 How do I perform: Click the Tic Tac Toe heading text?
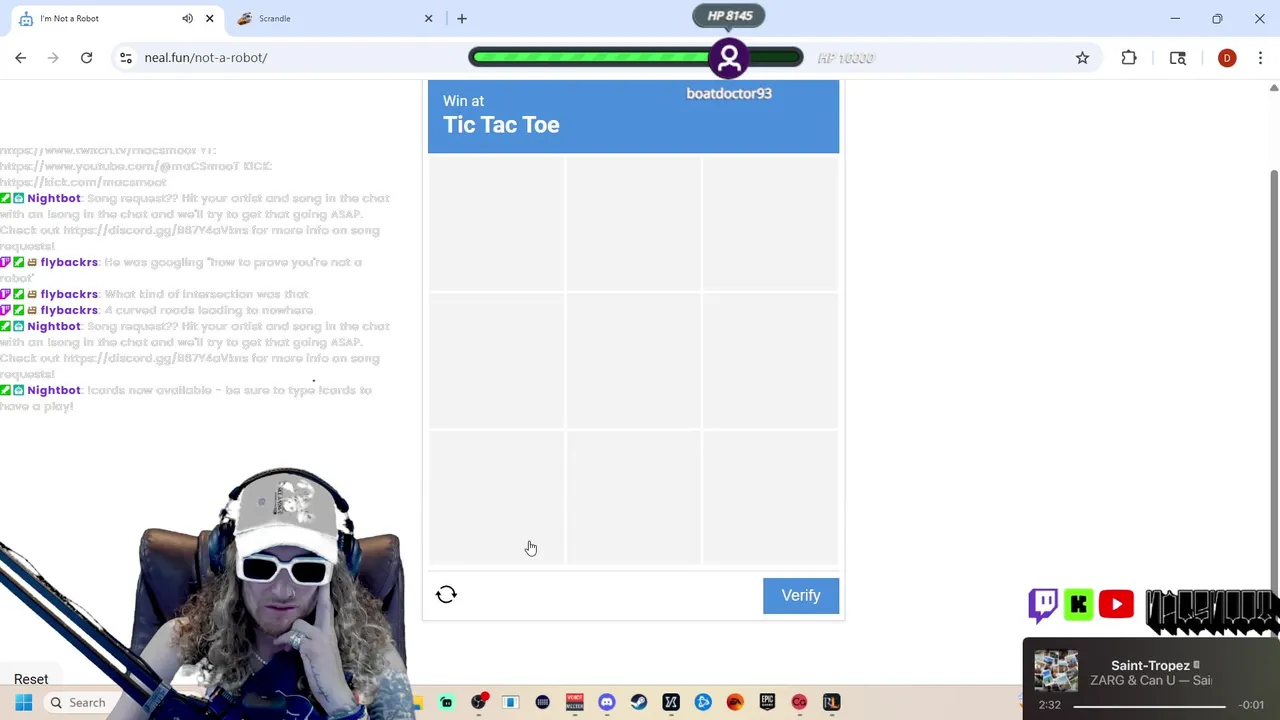point(501,125)
